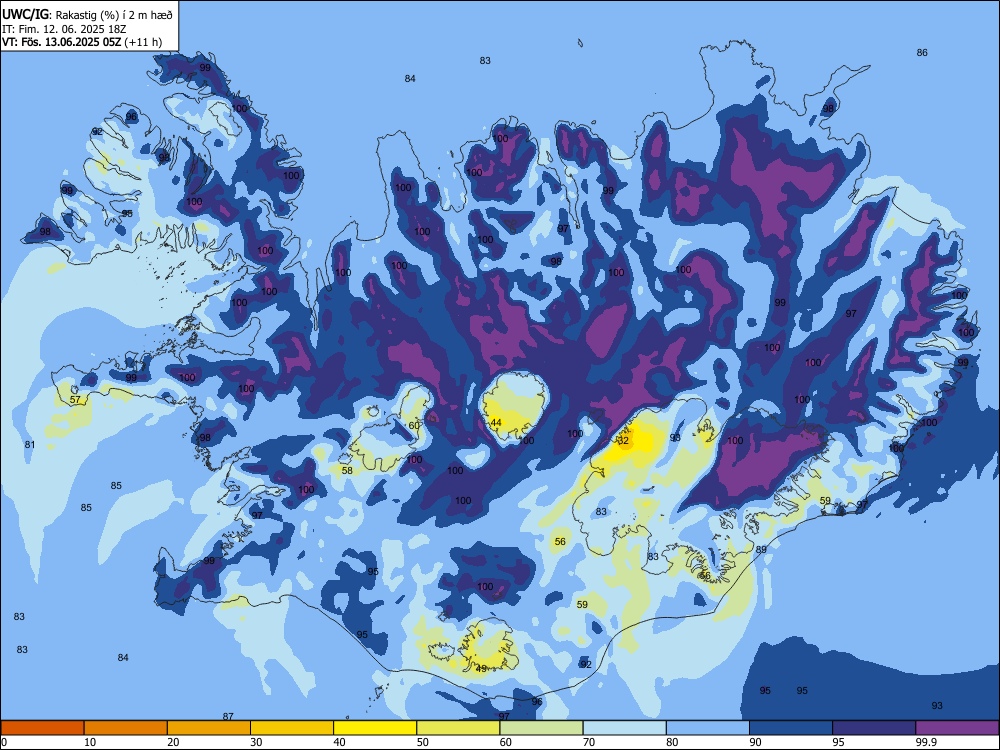Screen dimensions: 1000x750
Task: Click the legend tick label '10'
Action: (90, 742)
